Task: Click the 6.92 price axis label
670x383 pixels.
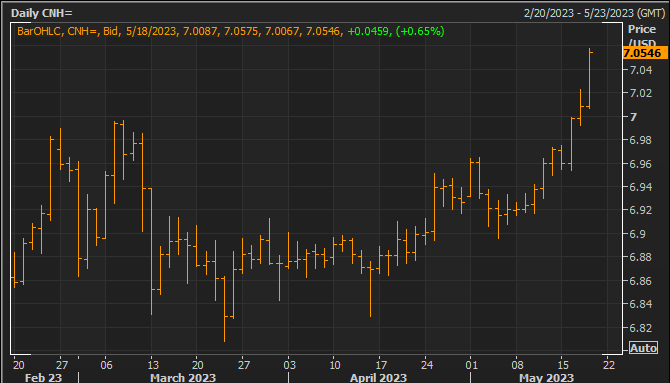Action: (641, 210)
